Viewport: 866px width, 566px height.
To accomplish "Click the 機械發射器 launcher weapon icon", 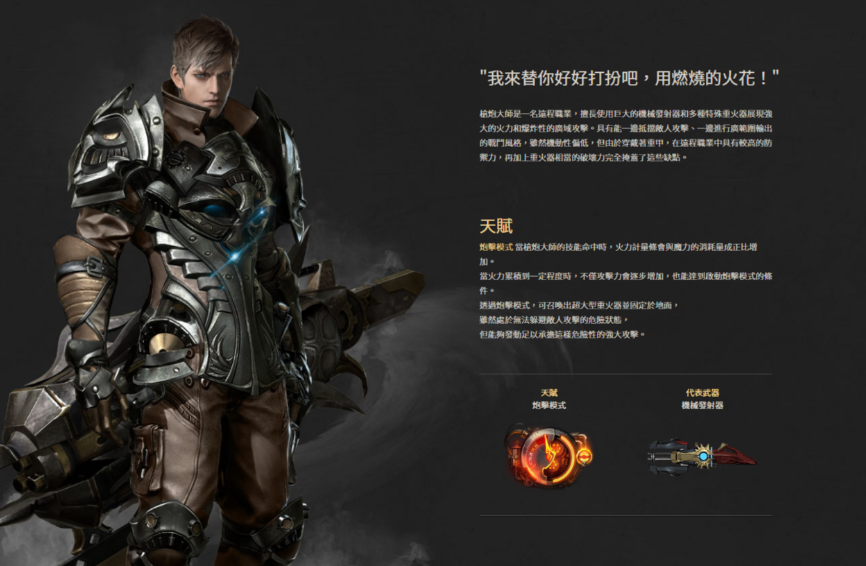I will click(702, 457).
